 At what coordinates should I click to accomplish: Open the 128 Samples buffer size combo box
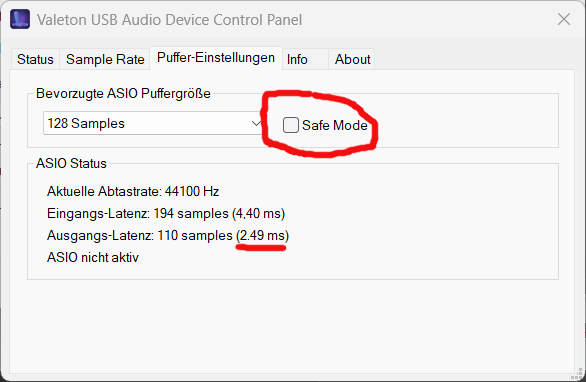click(153, 123)
